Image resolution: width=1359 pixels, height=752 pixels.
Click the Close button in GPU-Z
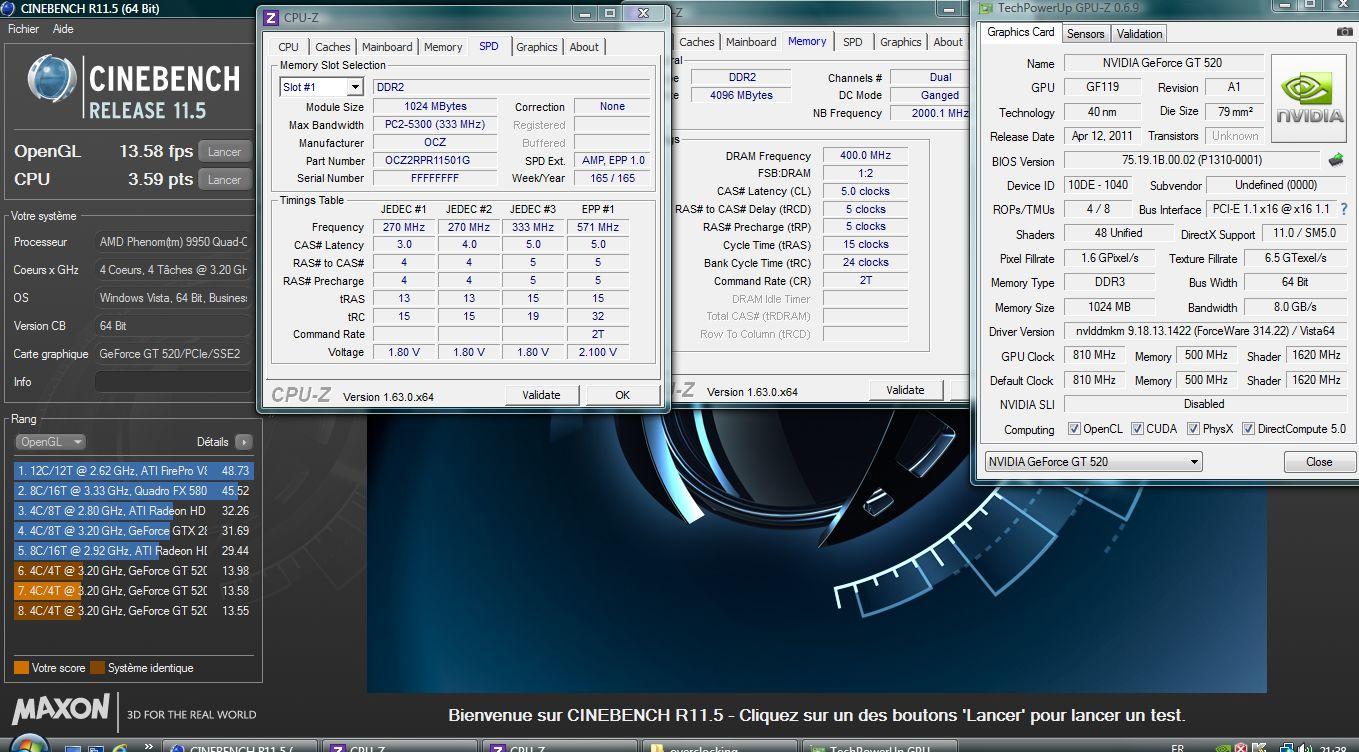1319,462
